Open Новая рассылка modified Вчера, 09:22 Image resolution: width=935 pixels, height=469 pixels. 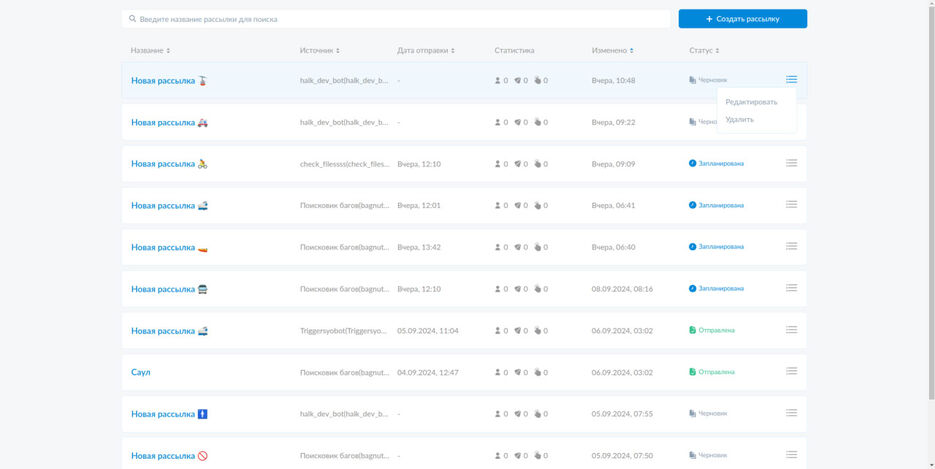169,122
